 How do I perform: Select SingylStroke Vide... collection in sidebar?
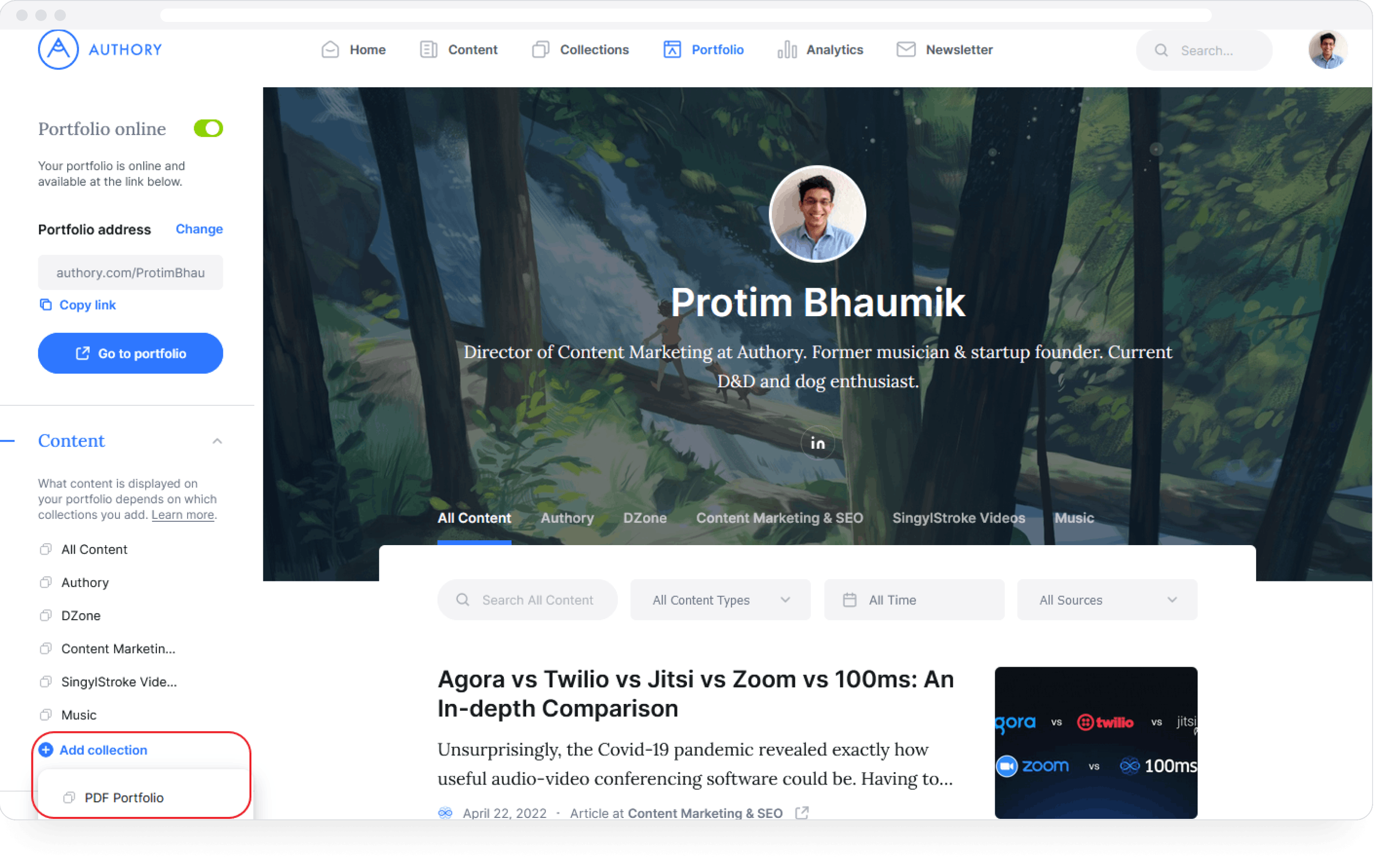[x=119, y=682]
